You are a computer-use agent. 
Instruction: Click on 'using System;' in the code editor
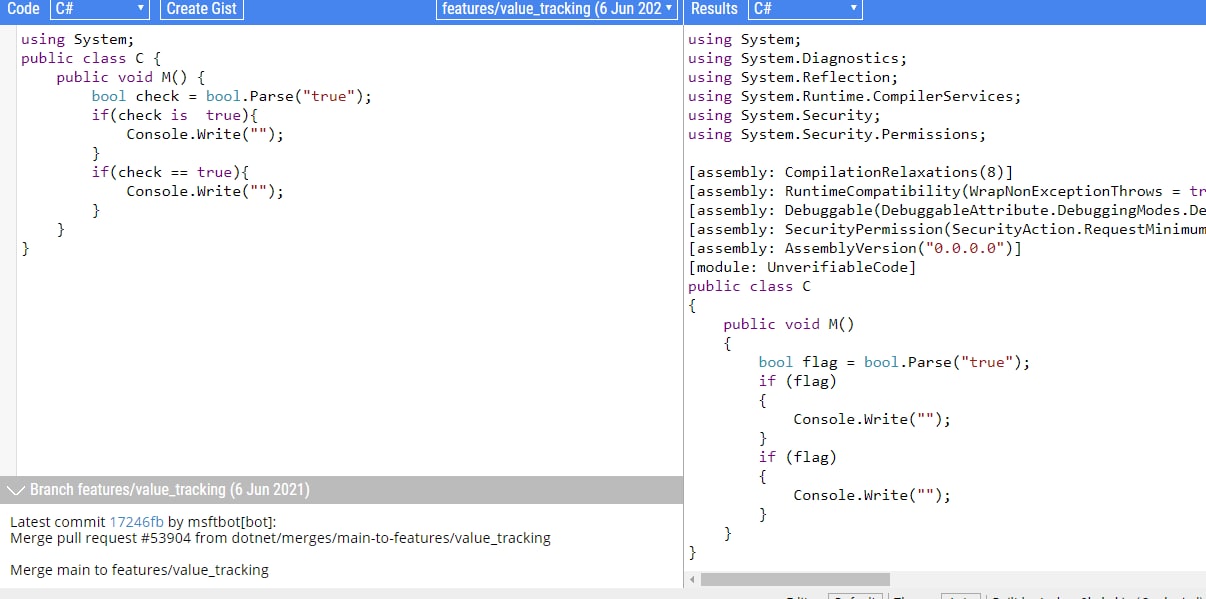coord(77,40)
